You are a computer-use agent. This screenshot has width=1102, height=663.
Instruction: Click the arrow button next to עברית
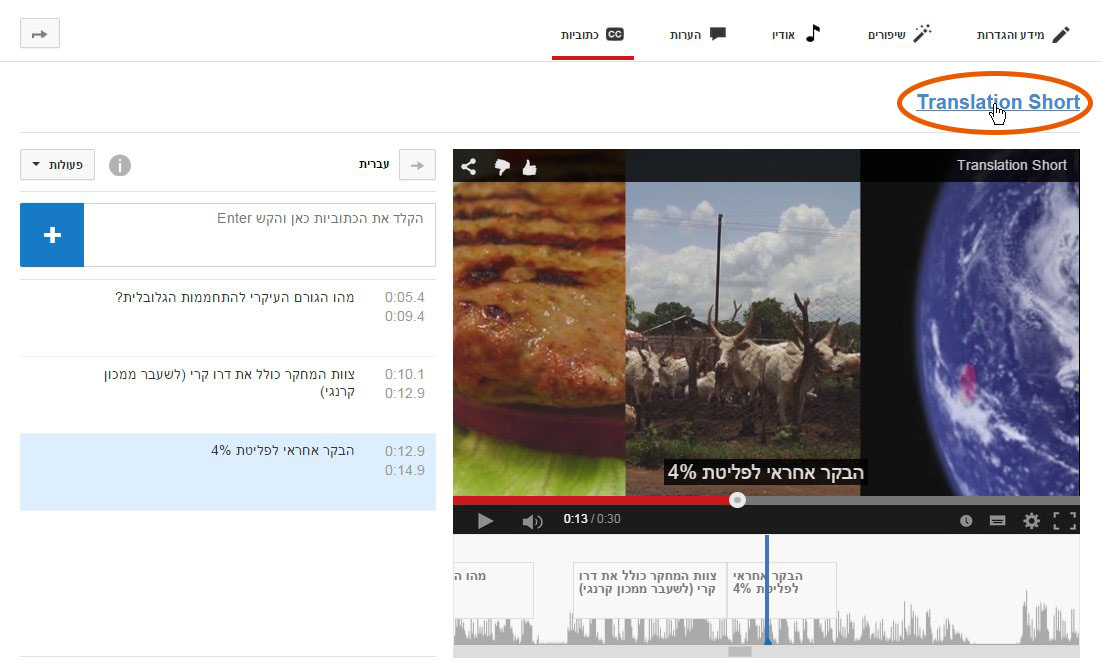coord(417,165)
